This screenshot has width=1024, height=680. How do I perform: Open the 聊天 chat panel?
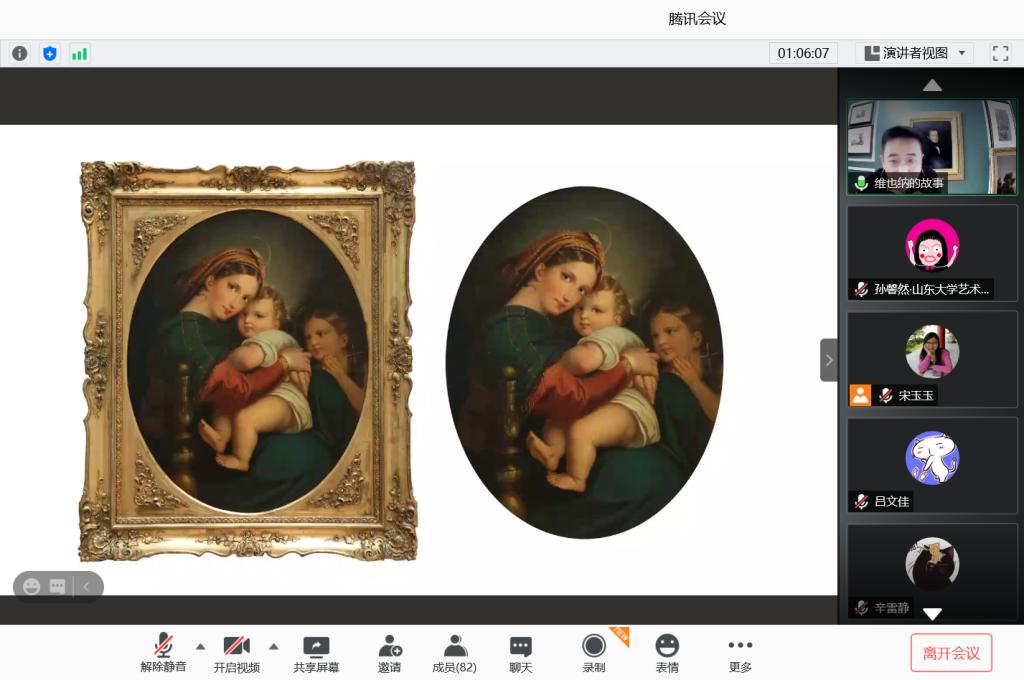pos(520,653)
